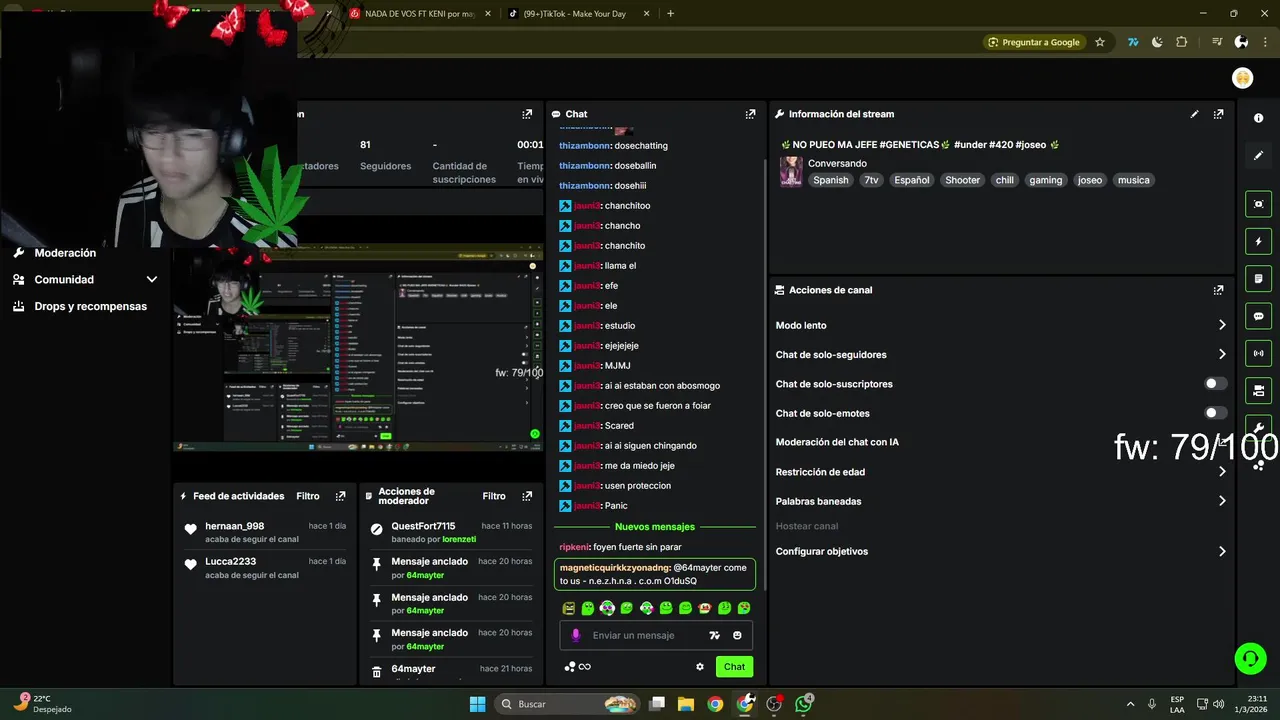Switch to the NADA DE VOS FT KENI tab
Screen dimensions: 1280x720
tap(420, 14)
